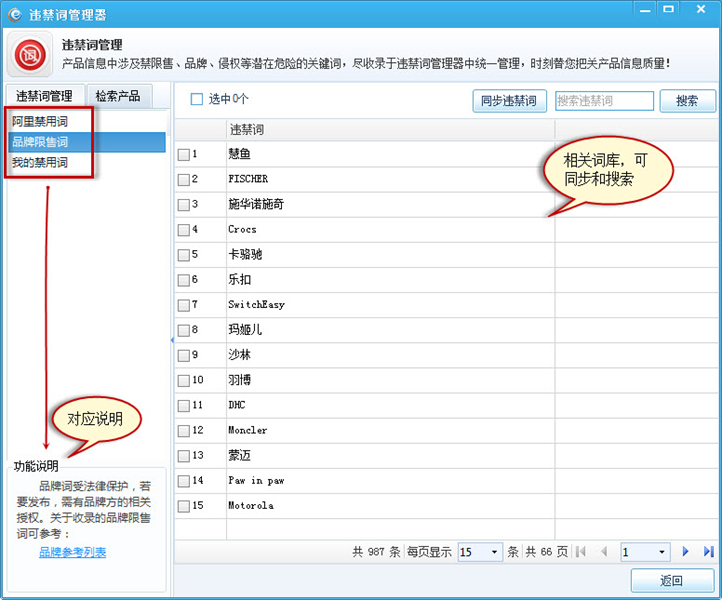Click the 搜索 button
This screenshot has height=600, width=722.
coord(687,101)
